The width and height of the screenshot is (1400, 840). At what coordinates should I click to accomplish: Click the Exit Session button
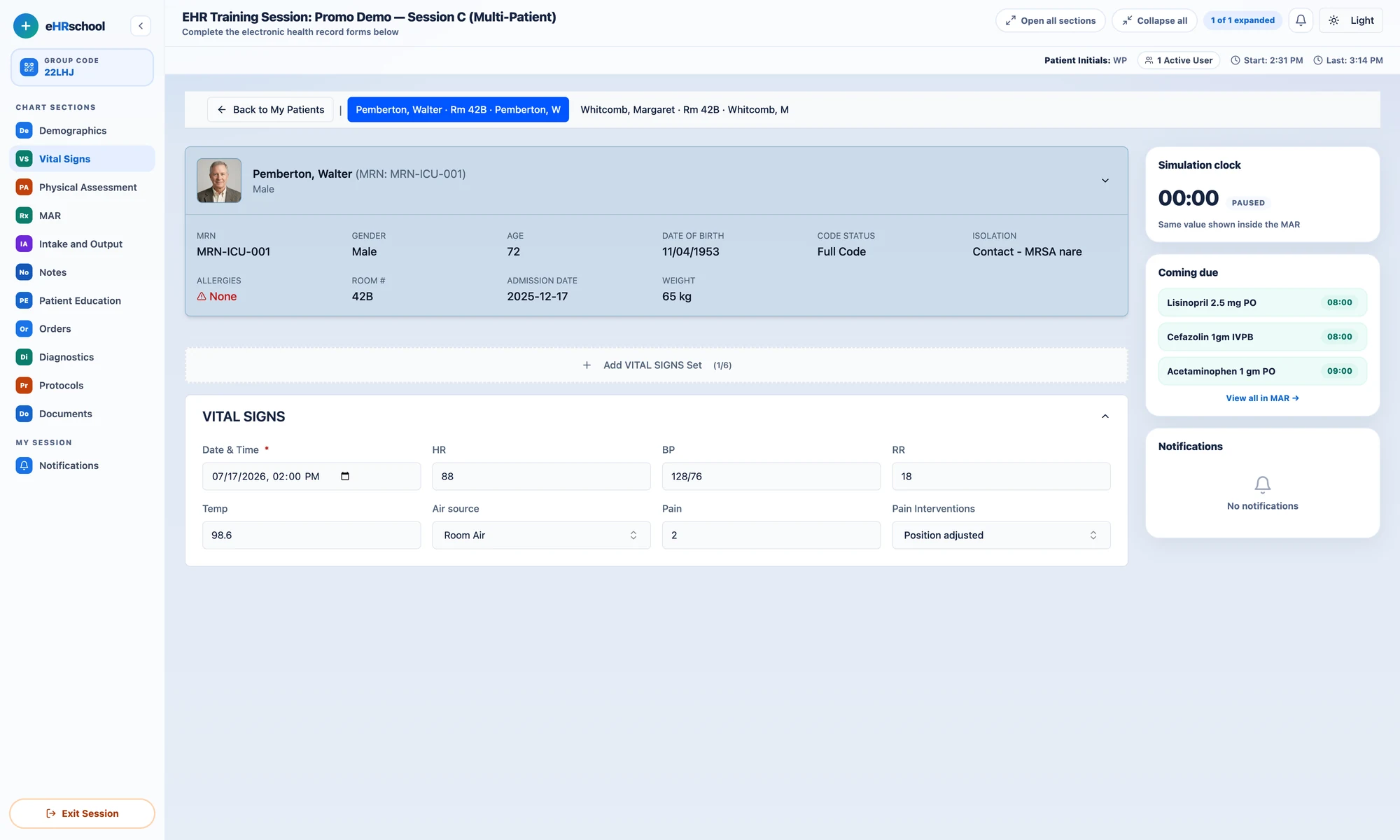pyautogui.click(x=82, y=813)
